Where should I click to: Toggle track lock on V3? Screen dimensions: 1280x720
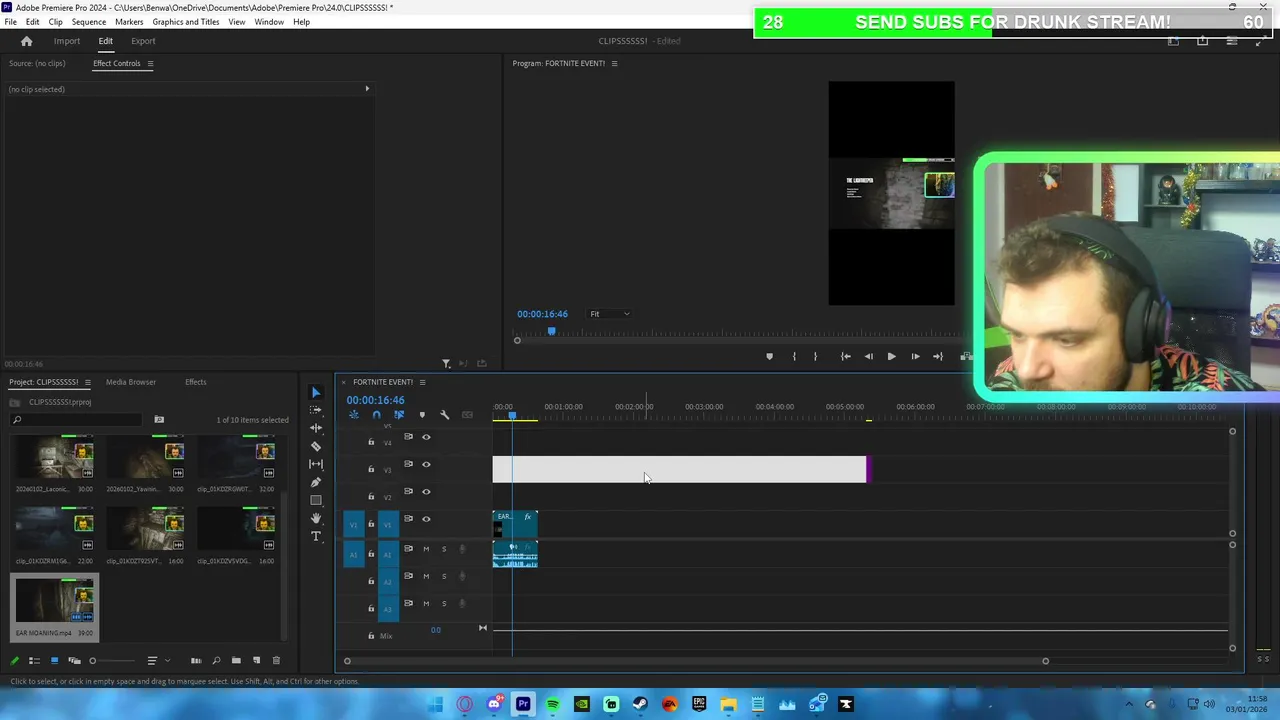click(x=371, y=469)
